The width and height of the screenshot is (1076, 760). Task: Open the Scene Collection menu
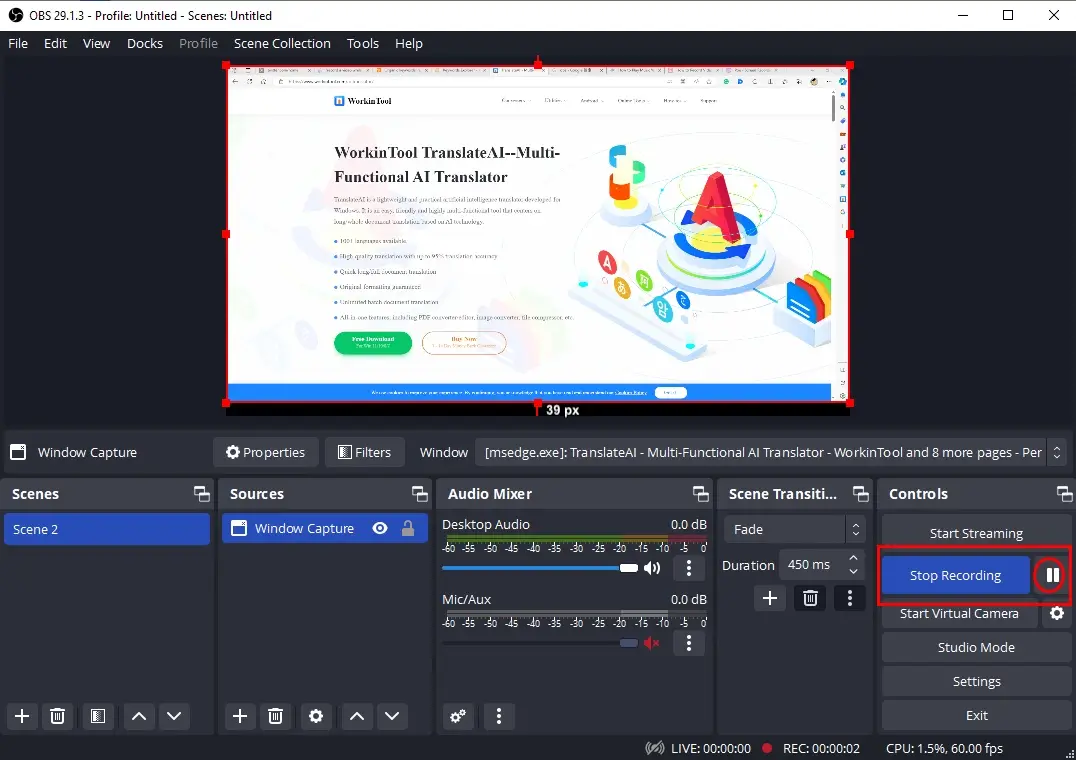[x=282, y=43]
